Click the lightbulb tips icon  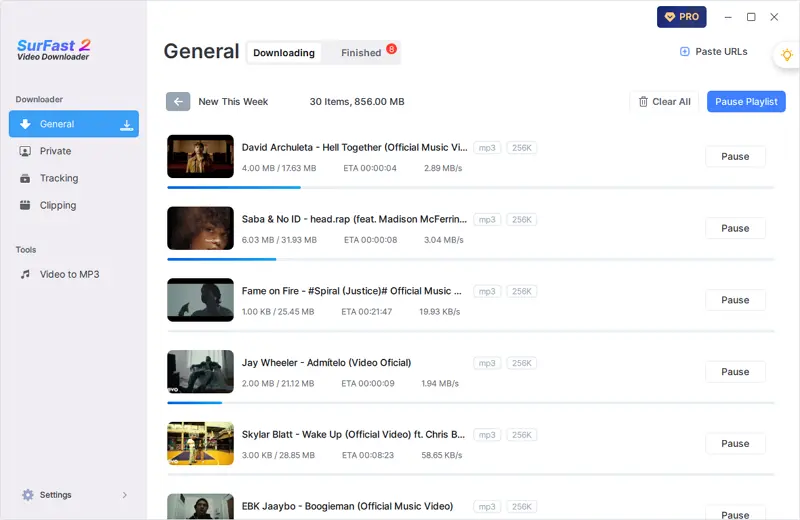(x=787, y=55)
